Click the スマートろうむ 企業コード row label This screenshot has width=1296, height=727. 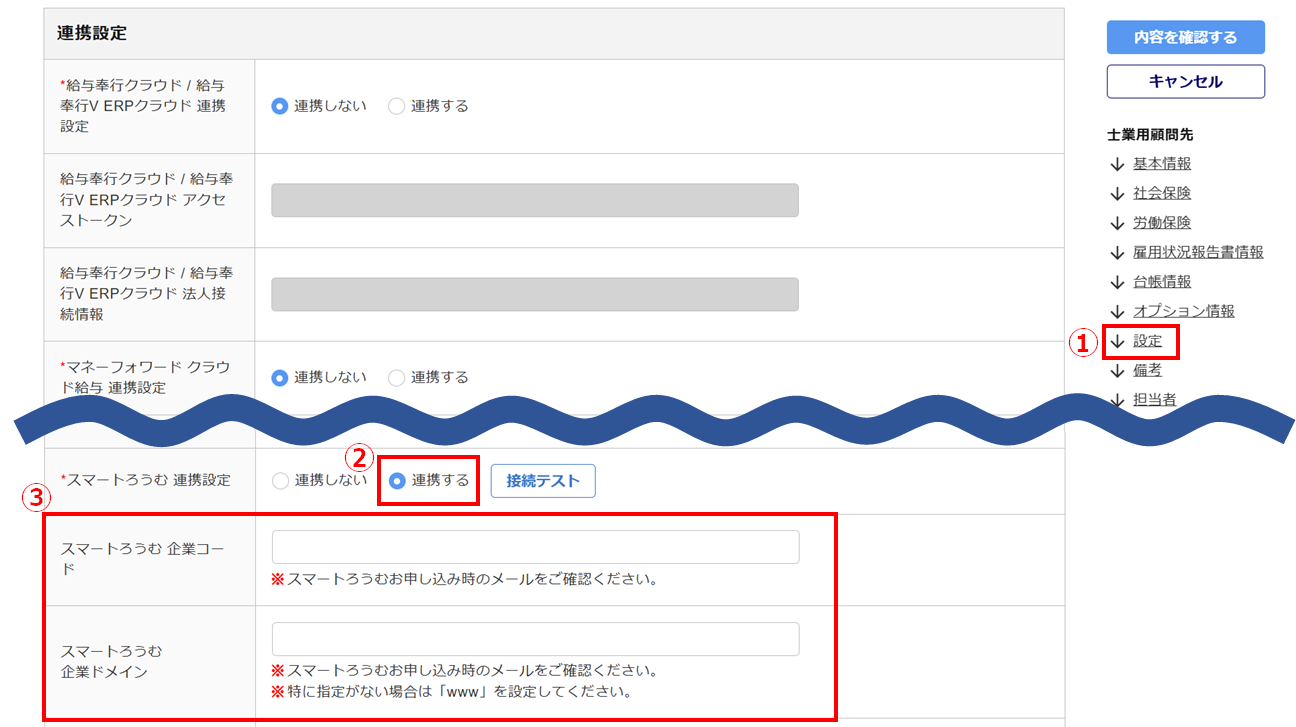[144, 559]
